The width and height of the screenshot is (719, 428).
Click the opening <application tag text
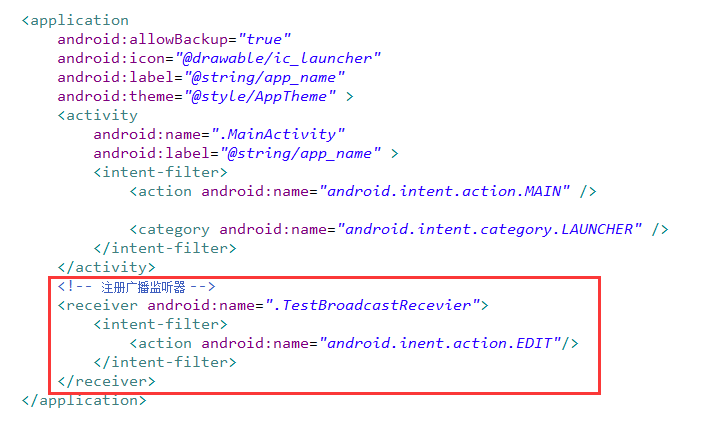tap(75, 21)
